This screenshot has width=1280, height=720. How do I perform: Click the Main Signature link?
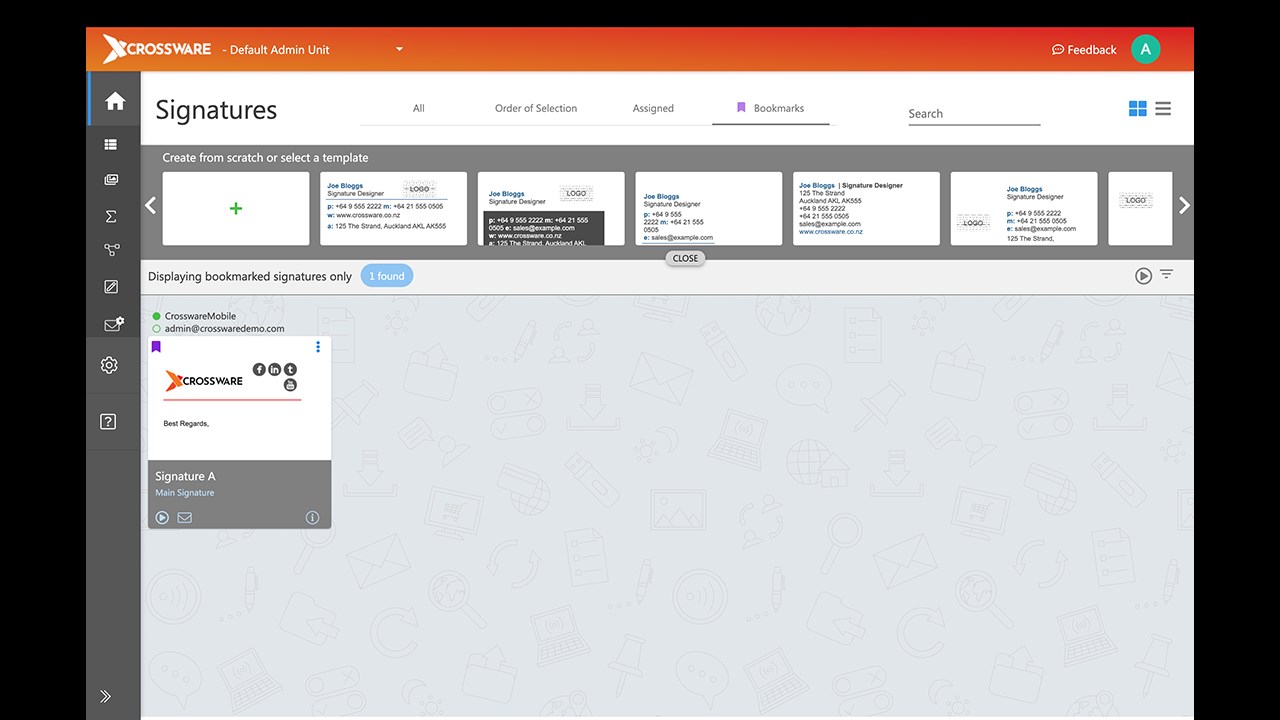185,493
